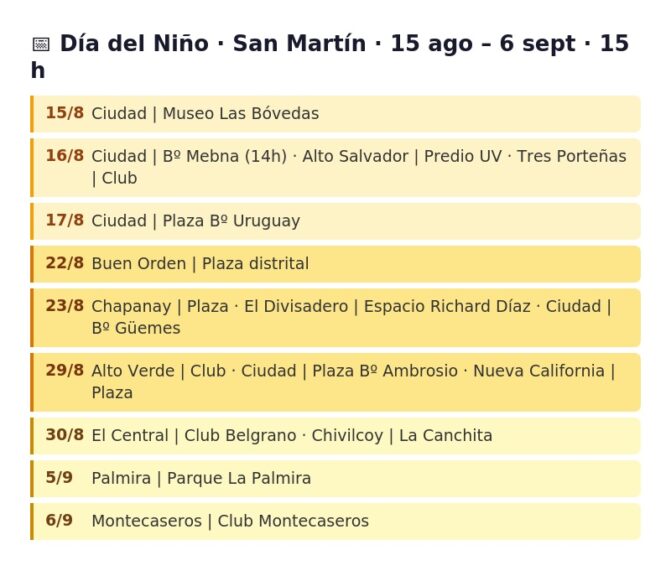This screenshot has width=671, height=576.
Task: Open the 6/9 Club Montecaseros entry
Action: coord(336,522)
